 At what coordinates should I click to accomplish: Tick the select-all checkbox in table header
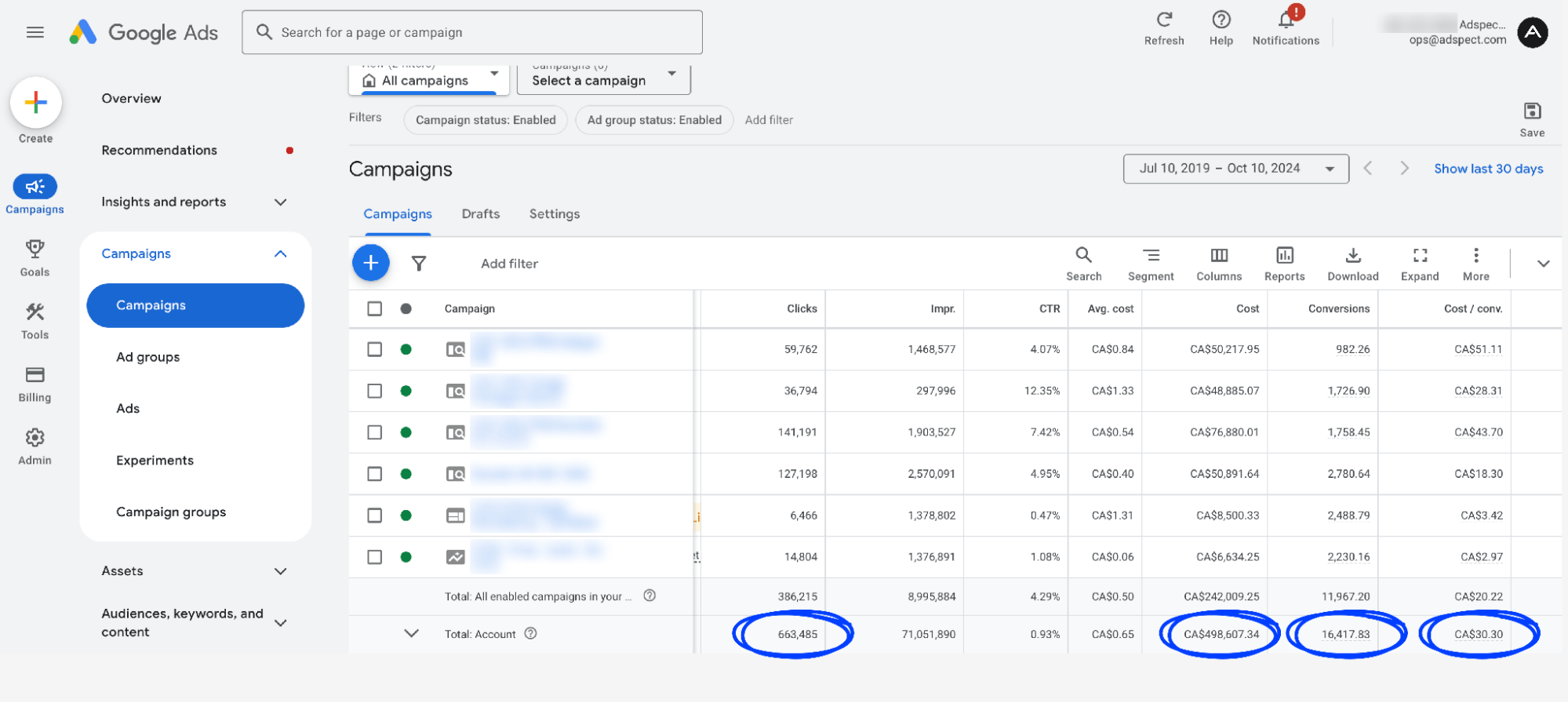point(375,308)
